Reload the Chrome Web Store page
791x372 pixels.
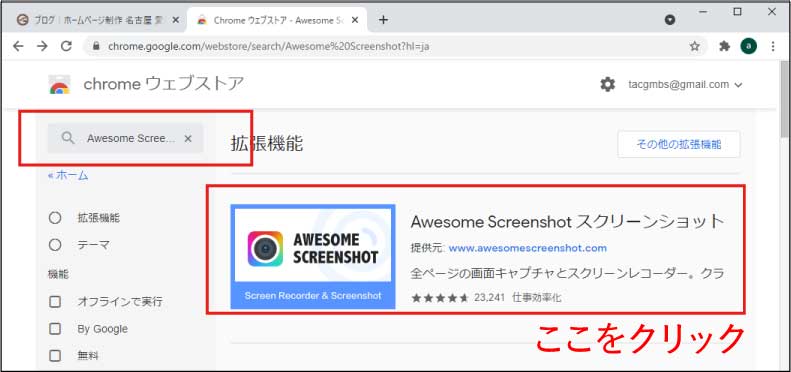coord(66,46)
